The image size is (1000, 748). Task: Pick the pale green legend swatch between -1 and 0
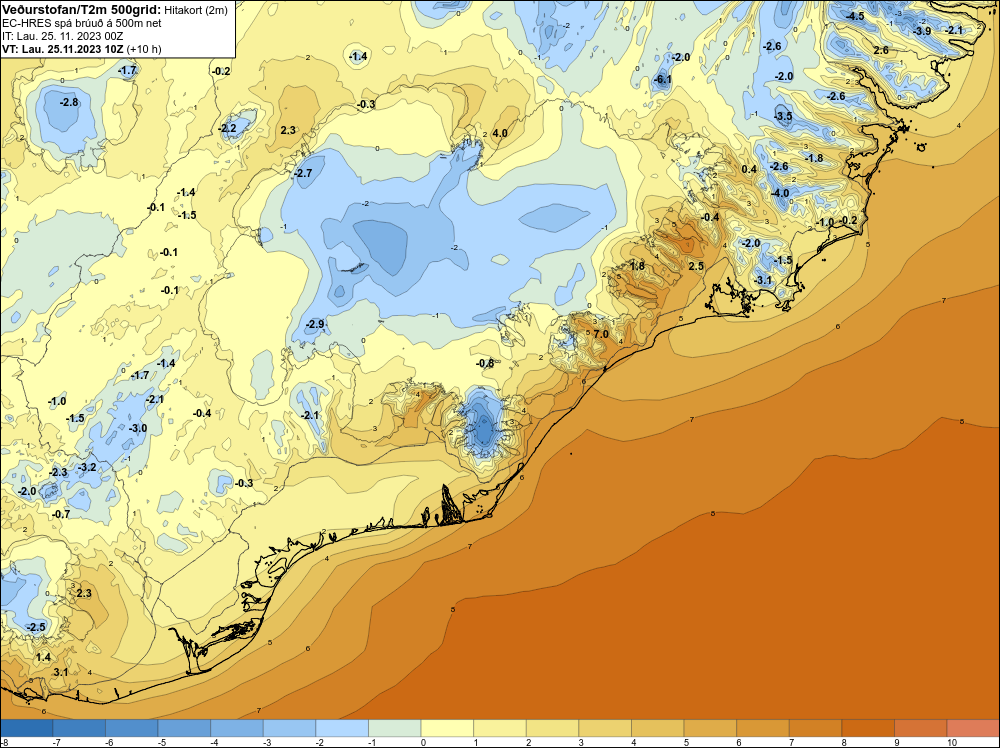pos(394,728)
